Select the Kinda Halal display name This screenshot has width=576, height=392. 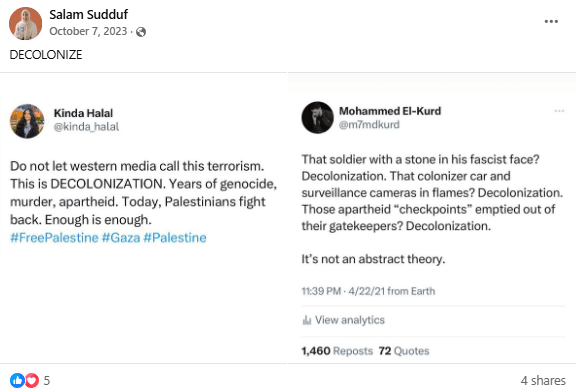[x=83, y=113]
